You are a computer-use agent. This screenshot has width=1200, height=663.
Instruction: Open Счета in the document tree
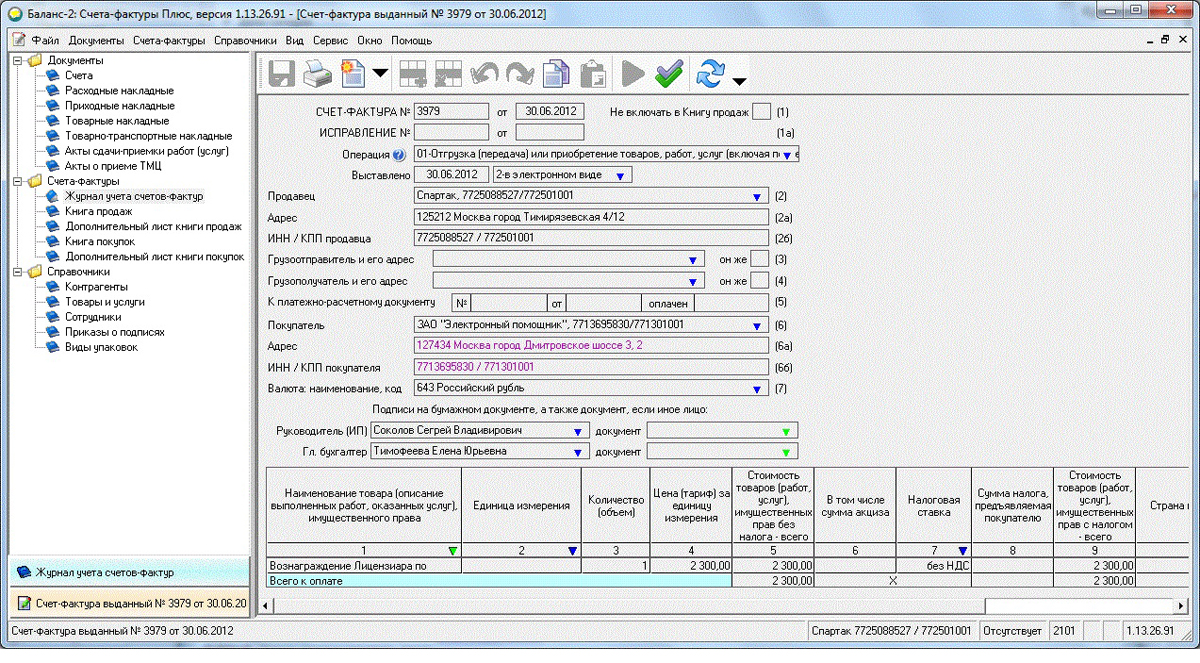pyautogui.click(x=79, y=76)
